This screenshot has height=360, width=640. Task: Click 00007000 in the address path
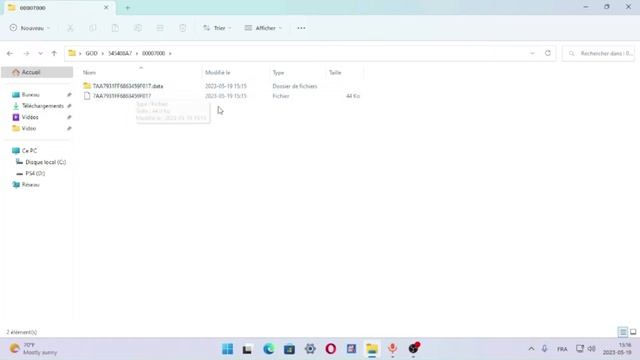click(153, 53)
